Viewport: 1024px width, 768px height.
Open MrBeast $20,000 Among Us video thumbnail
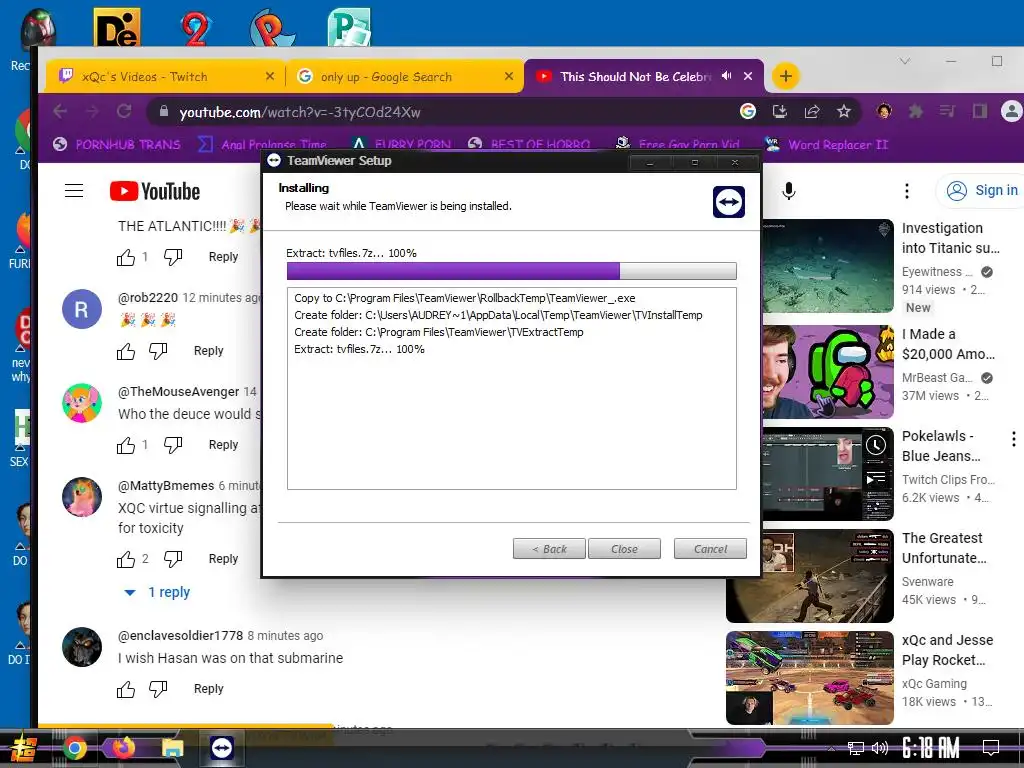(x=827, y=372)
